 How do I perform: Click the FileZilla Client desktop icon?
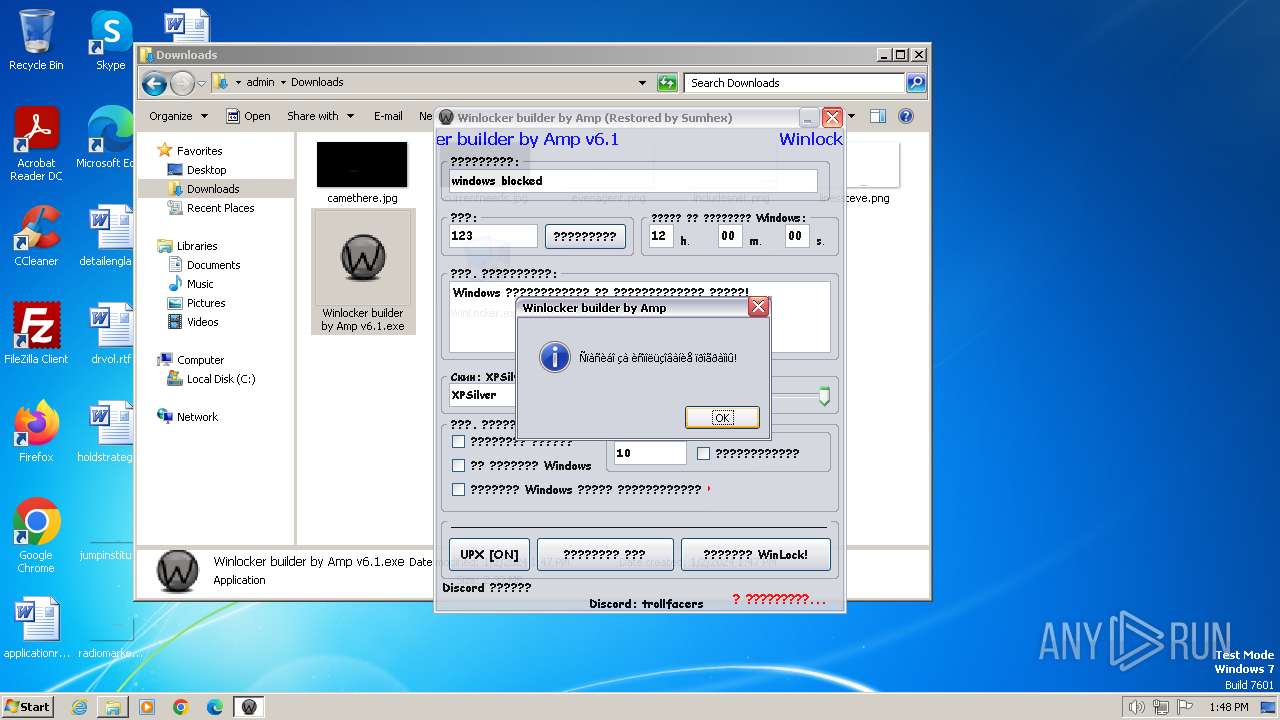[x=36, y=333]
